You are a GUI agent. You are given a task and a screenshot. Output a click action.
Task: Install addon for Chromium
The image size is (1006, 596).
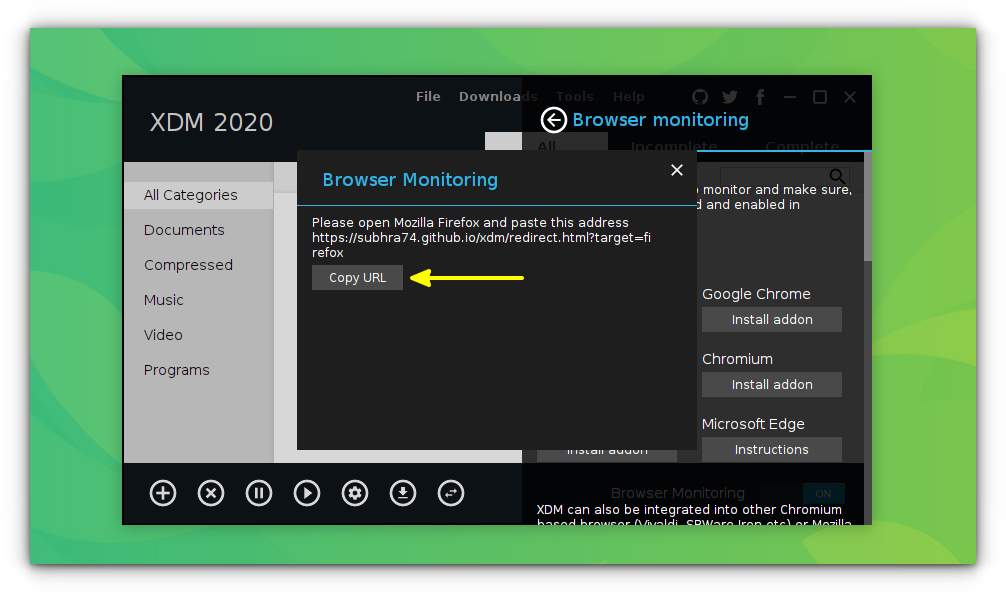click(x=772, y=384)
